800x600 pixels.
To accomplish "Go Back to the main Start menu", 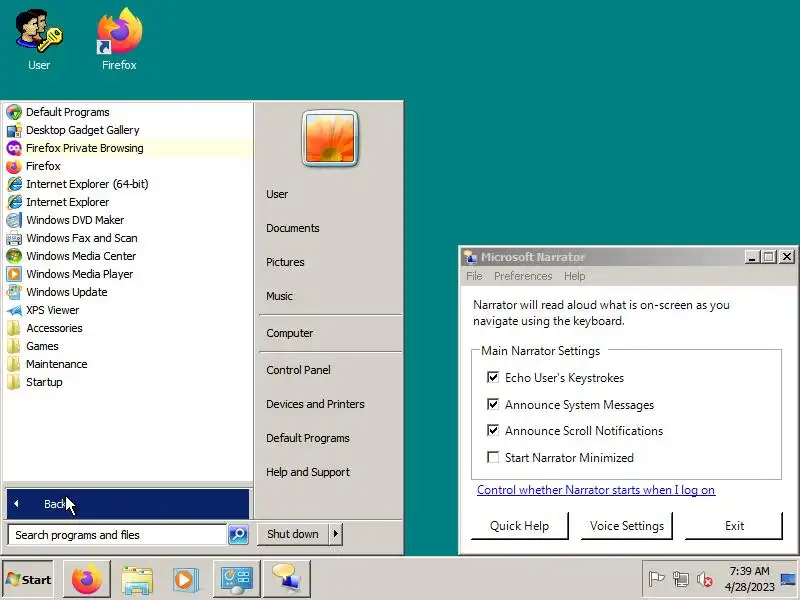I will click(128, 504).
